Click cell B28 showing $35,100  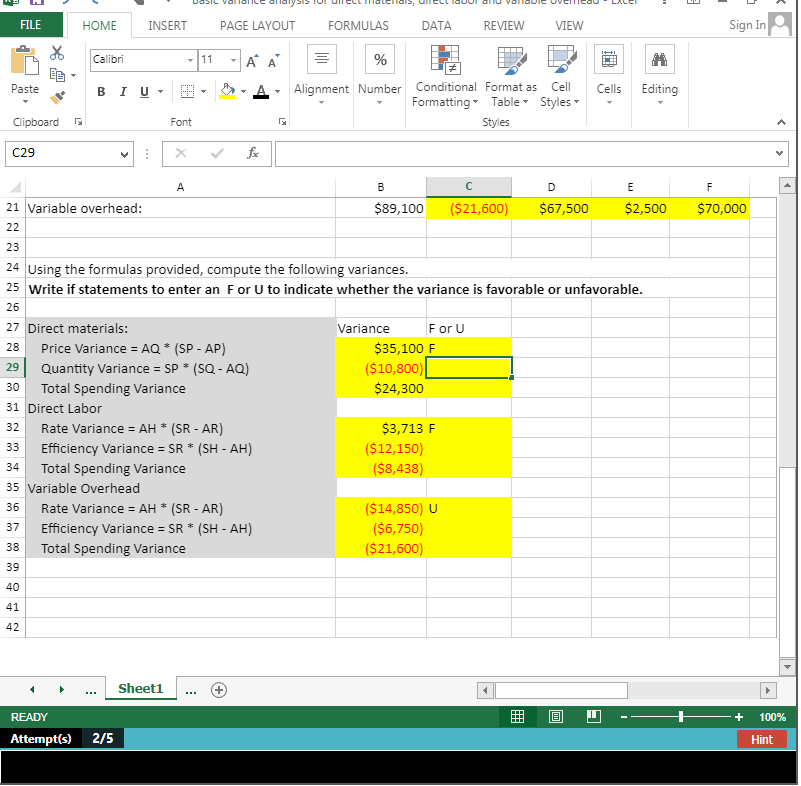click(381, 348)
